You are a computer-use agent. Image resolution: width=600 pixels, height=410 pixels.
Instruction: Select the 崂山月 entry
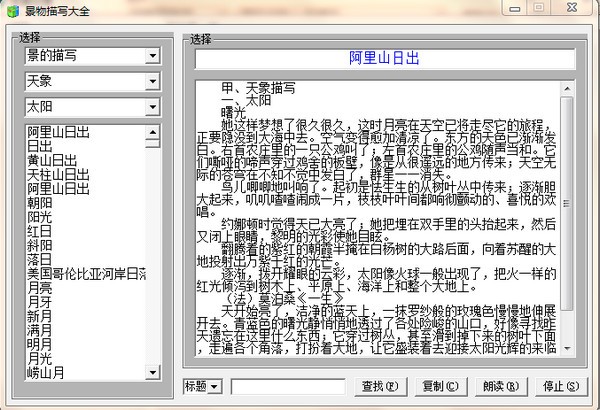click(x=46, y=371)
